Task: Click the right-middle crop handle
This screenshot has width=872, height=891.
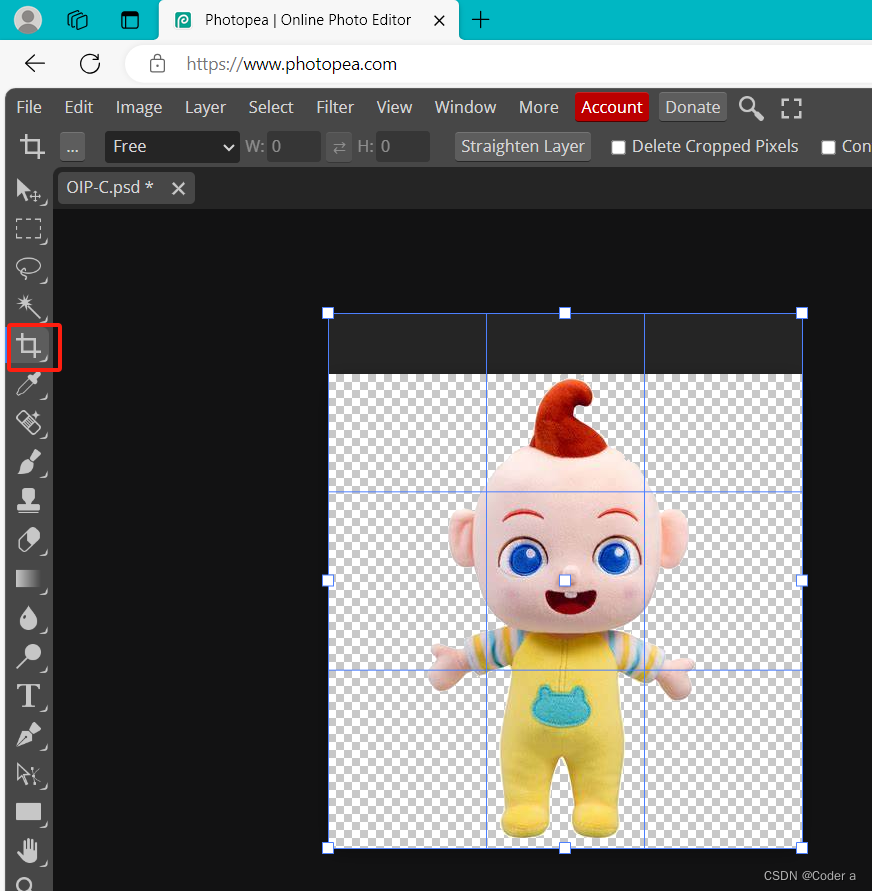Action: (x=802, y=580)
